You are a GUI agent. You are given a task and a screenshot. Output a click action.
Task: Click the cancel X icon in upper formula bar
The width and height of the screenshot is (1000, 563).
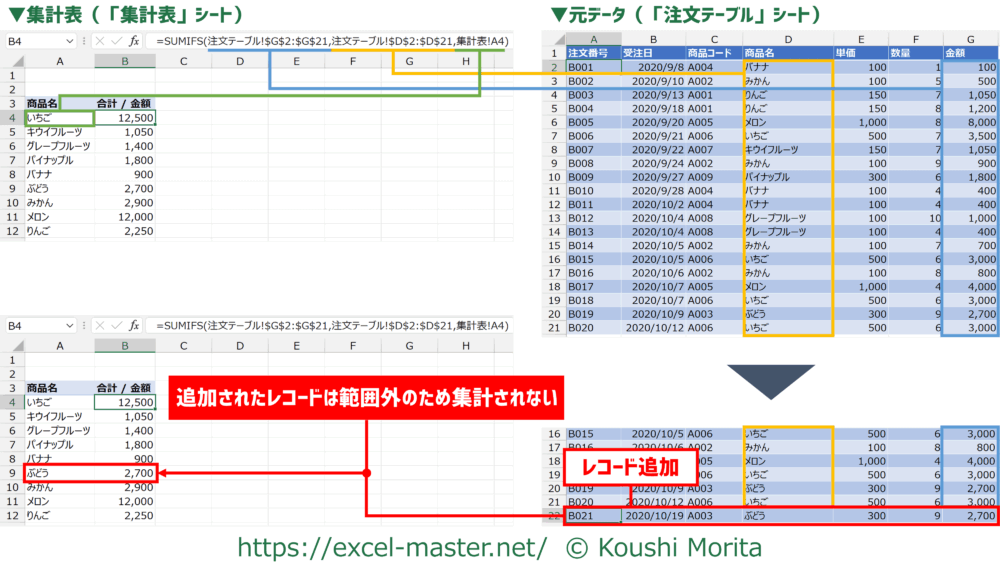coord(98,42)
